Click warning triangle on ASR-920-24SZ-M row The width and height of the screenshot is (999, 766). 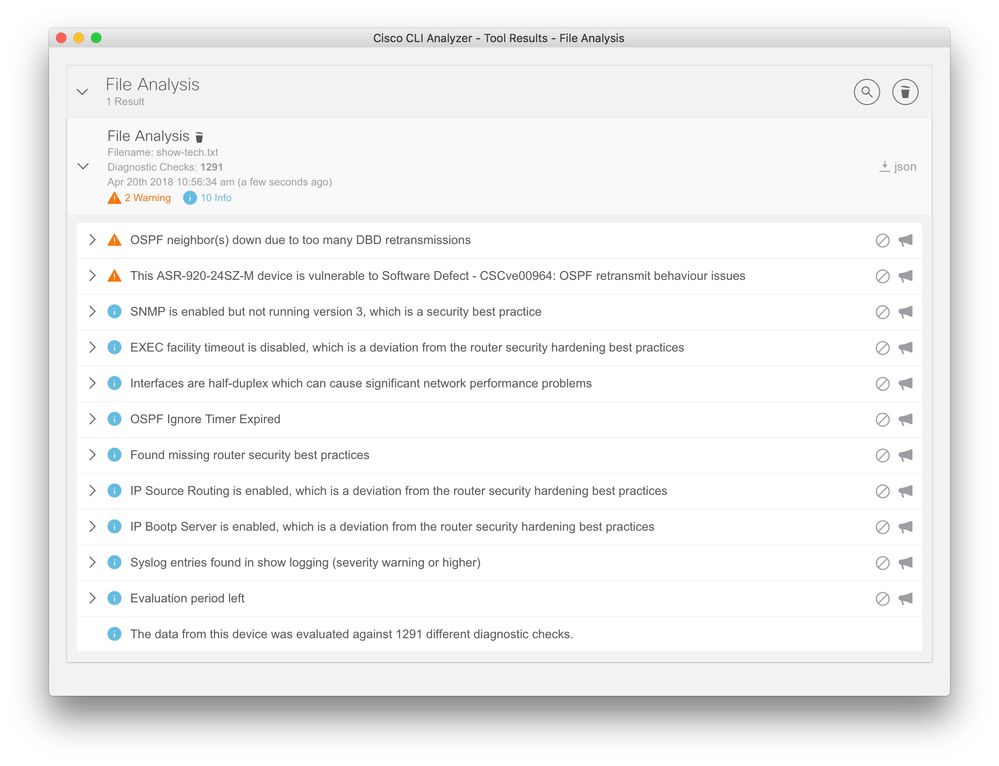point(114,275)
